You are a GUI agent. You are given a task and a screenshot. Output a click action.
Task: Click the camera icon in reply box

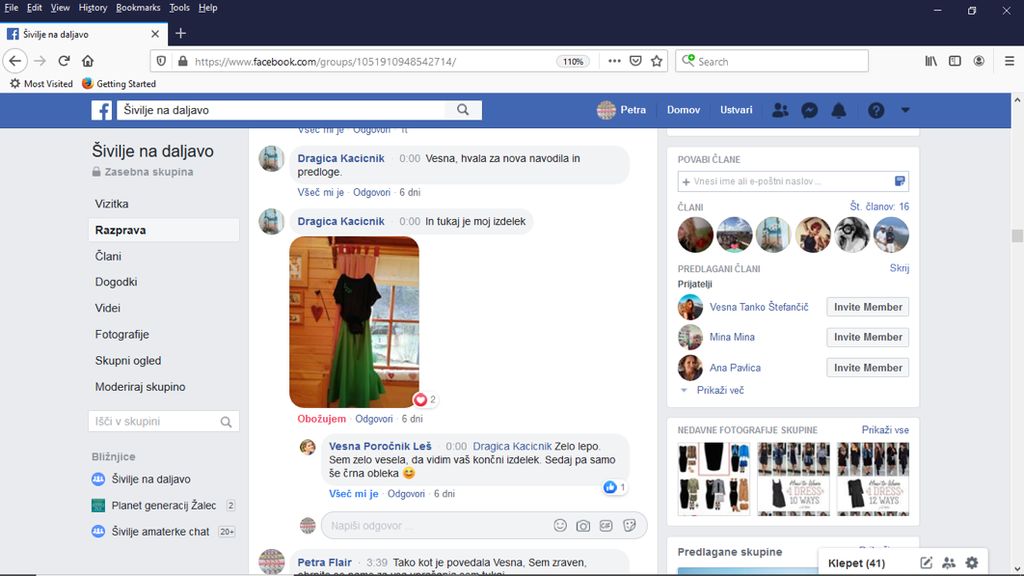(583, 525)
